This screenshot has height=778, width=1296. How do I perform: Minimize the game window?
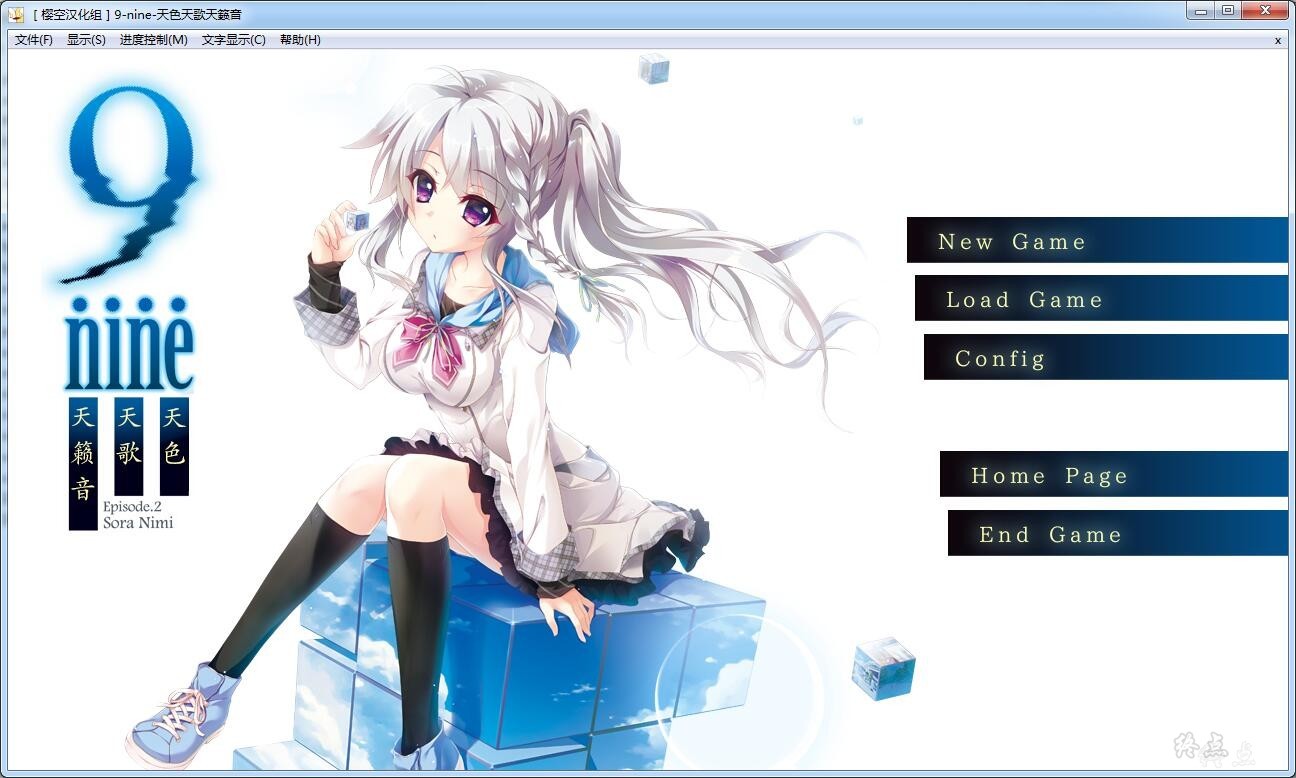pos(1200,10)
